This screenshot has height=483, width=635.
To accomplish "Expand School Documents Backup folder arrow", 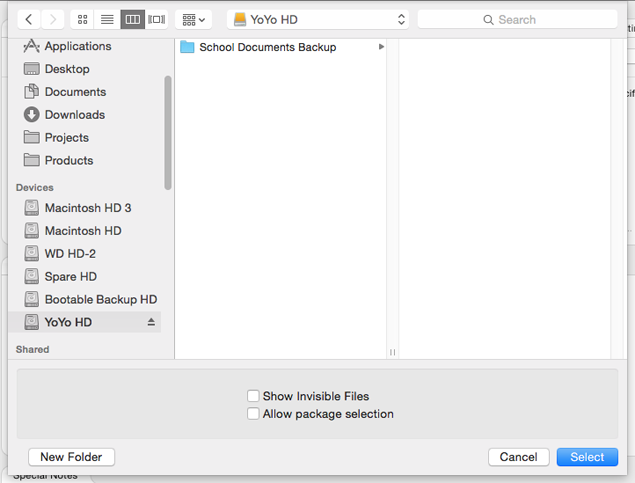I will 381,47.
